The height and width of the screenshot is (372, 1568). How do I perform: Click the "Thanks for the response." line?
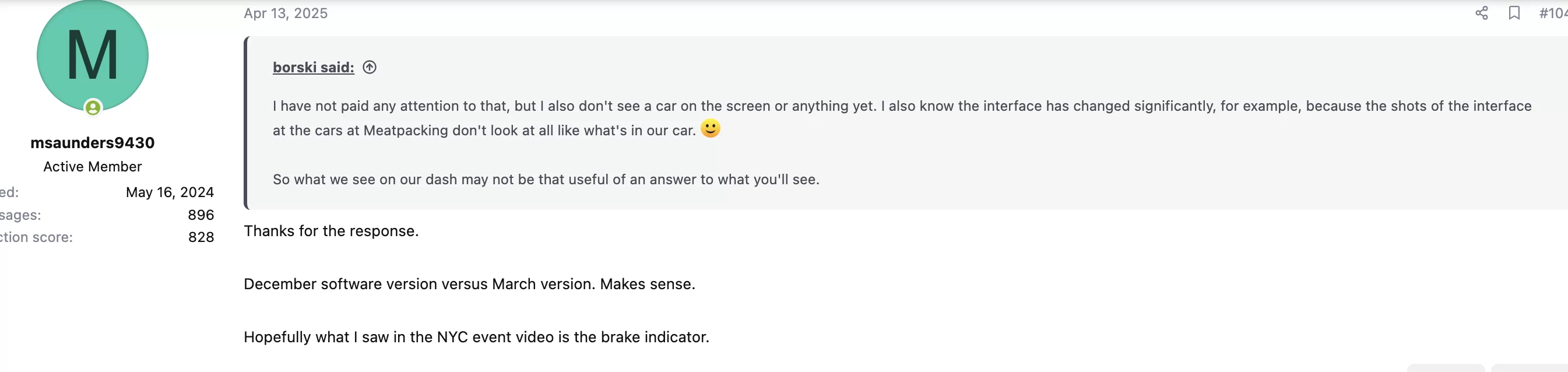pos(331,231)
